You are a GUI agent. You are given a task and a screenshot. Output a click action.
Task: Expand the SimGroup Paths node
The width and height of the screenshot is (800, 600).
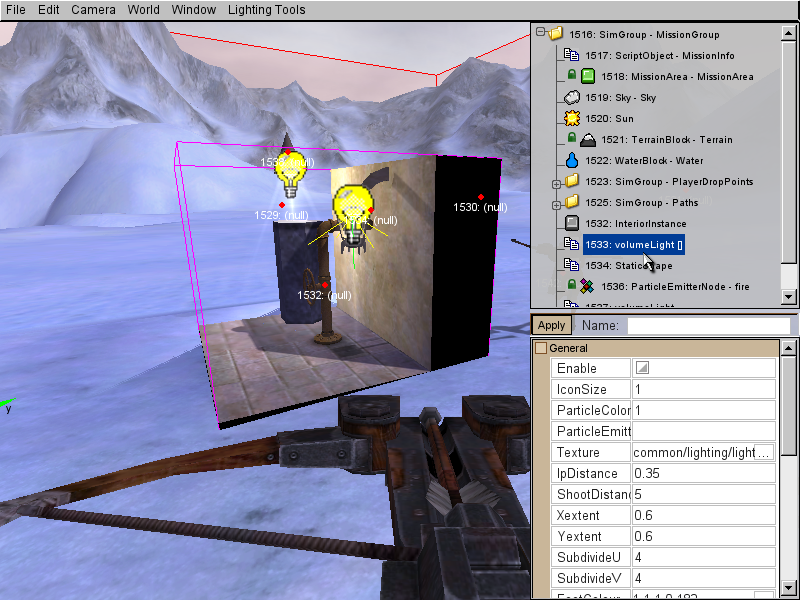coord(556,203)
